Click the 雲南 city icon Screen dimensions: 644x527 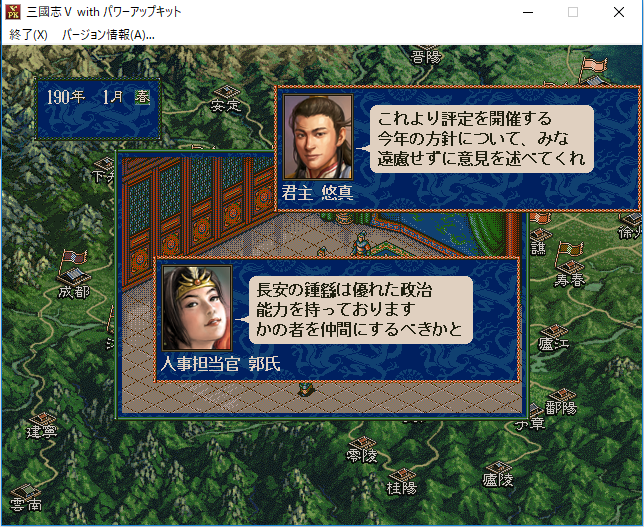click(x=24, y=492)
